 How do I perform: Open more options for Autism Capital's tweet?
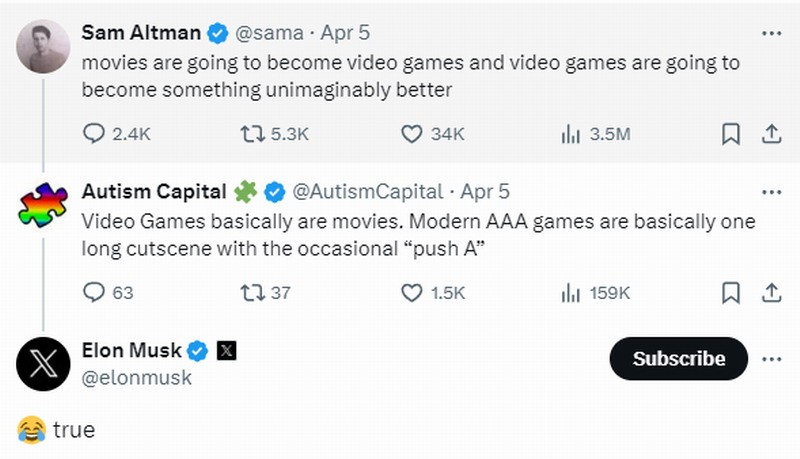[771, 191]
